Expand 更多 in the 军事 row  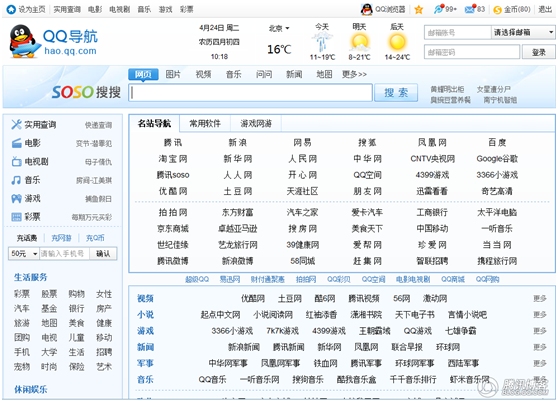pyautogui.click(x=539, y=363)
